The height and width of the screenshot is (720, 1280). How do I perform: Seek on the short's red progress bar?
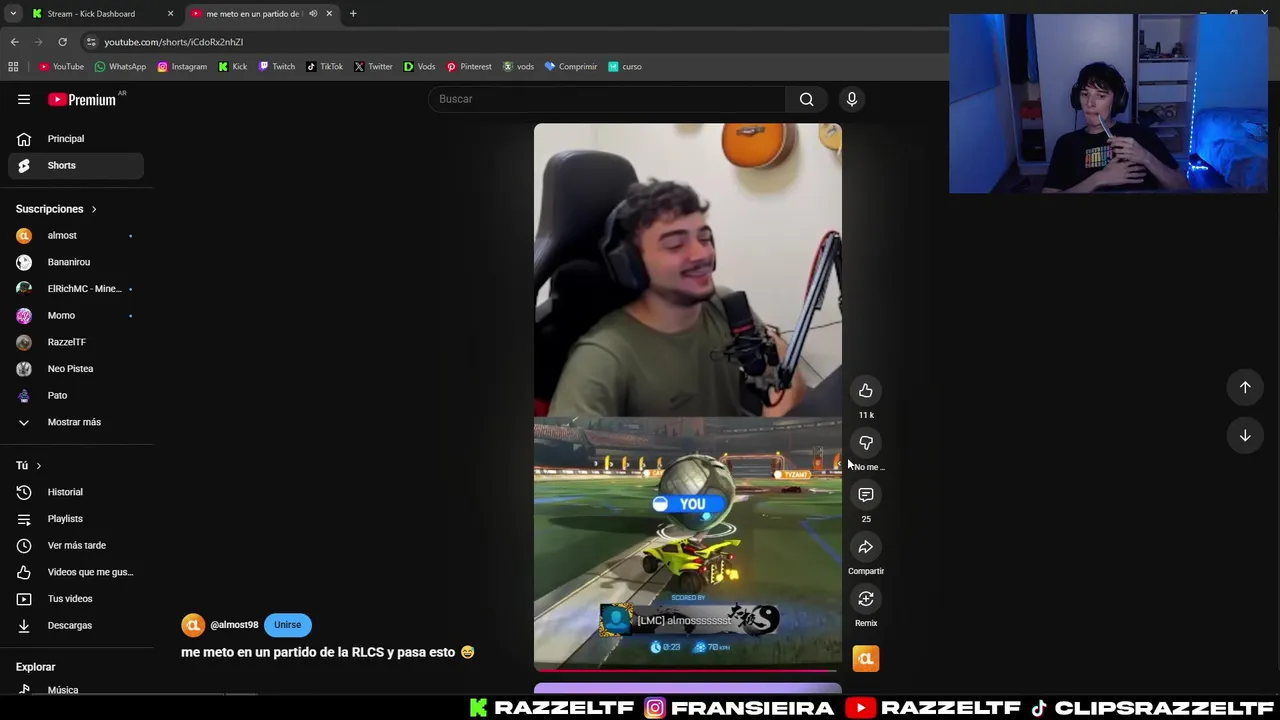coord(687,671)
